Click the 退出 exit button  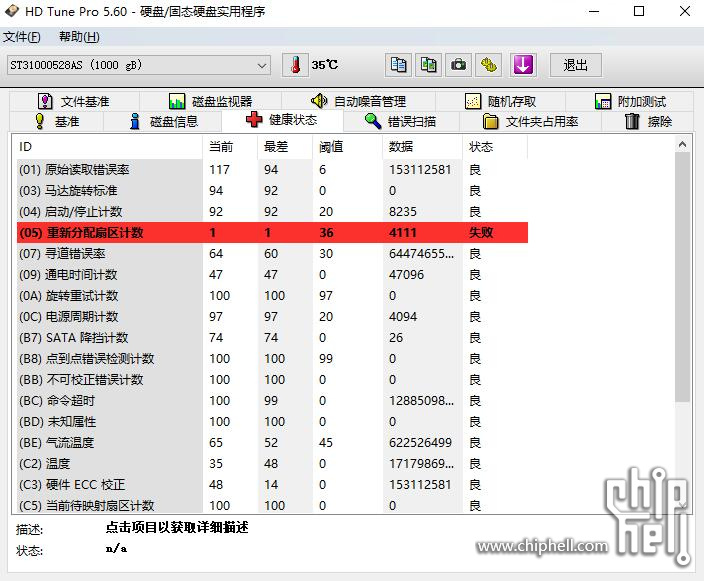pos(576,65)
